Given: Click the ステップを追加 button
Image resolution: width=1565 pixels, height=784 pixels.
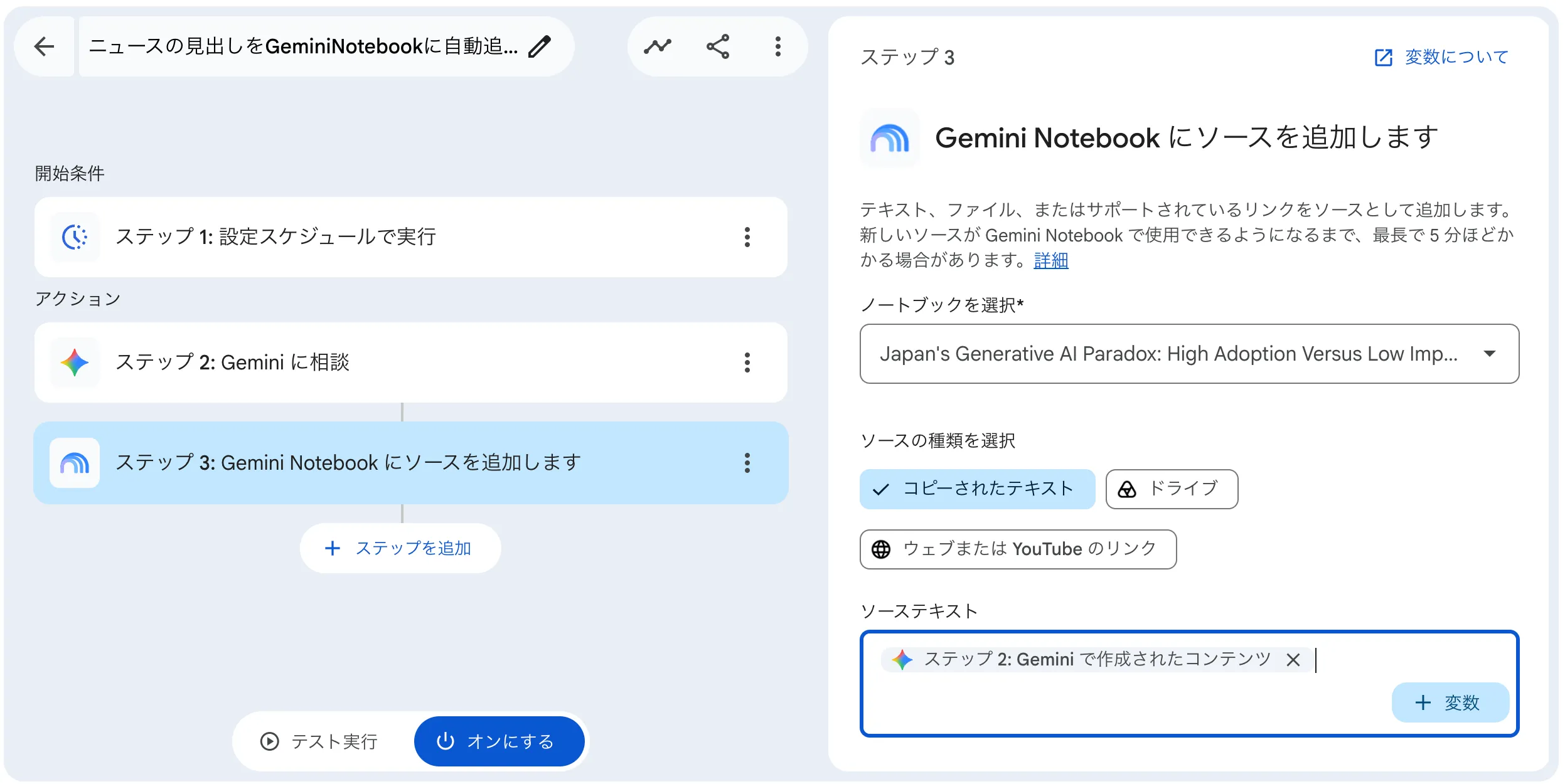Looking at the screenshot, I should tap(400, 548).
